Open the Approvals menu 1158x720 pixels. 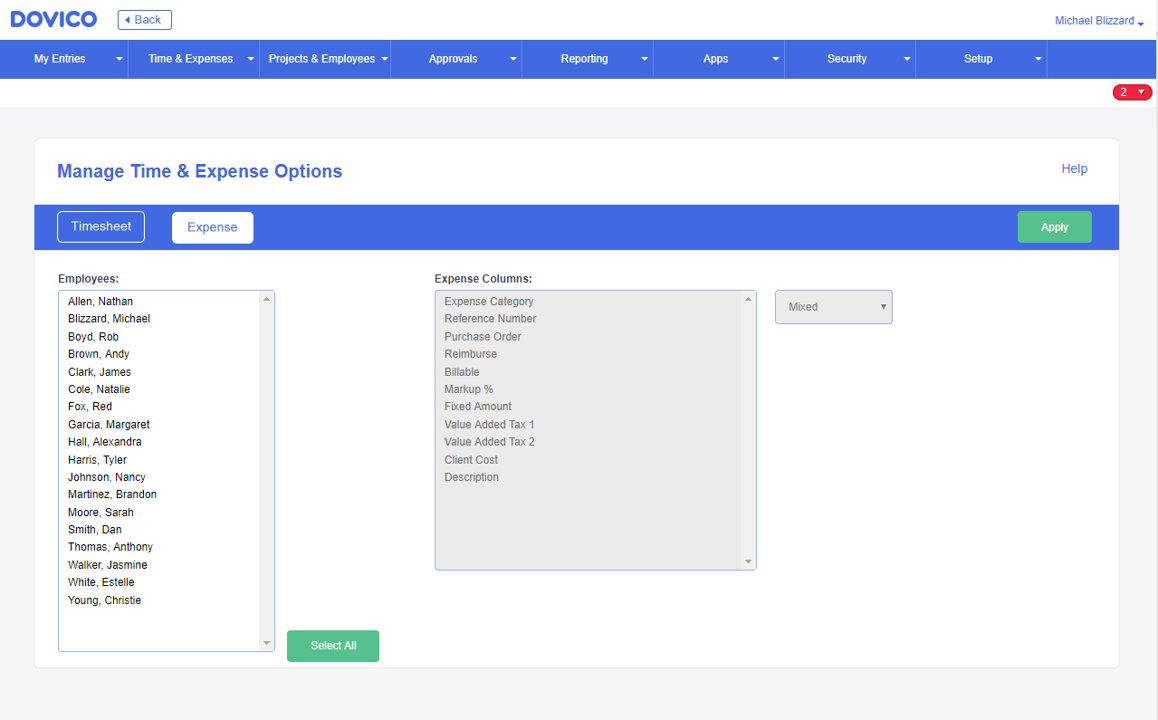[x=453, y=58]
